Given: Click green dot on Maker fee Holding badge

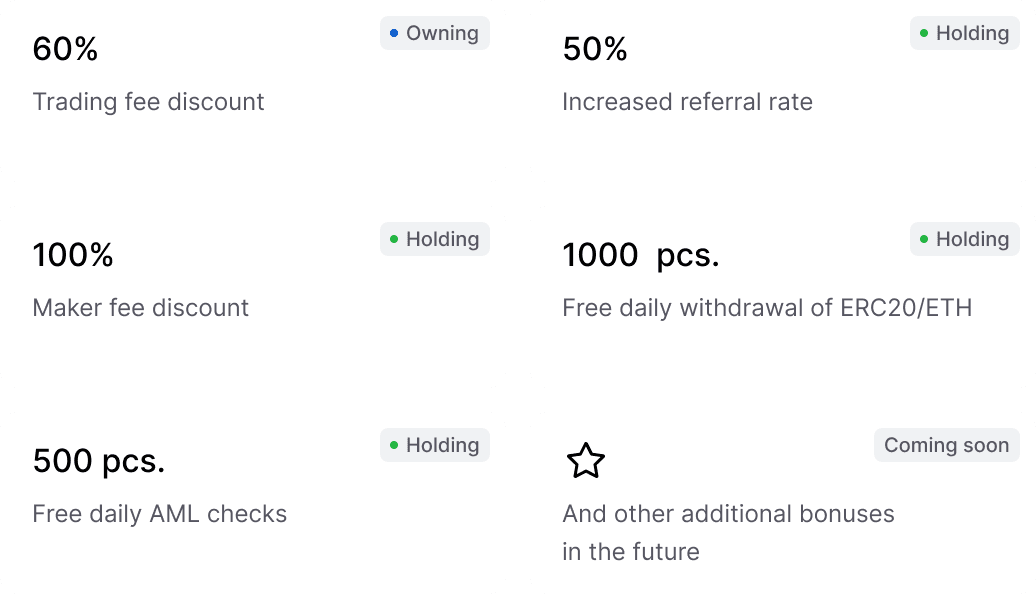Looking at the screenshot, I should pos(394,239).
